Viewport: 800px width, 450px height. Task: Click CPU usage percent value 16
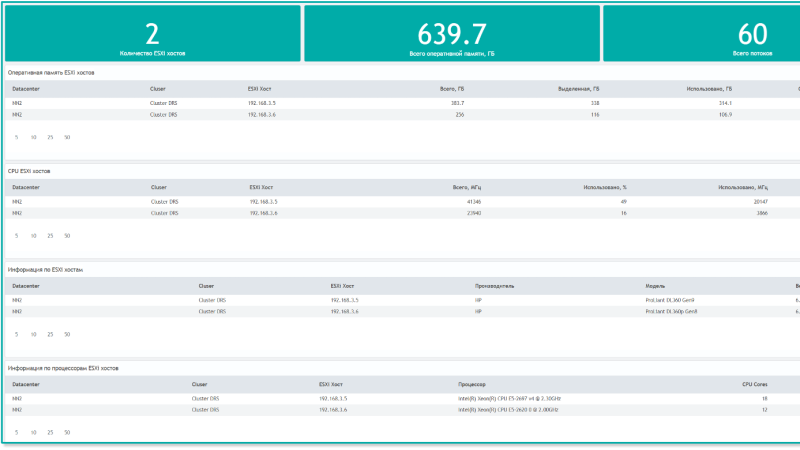623,213
